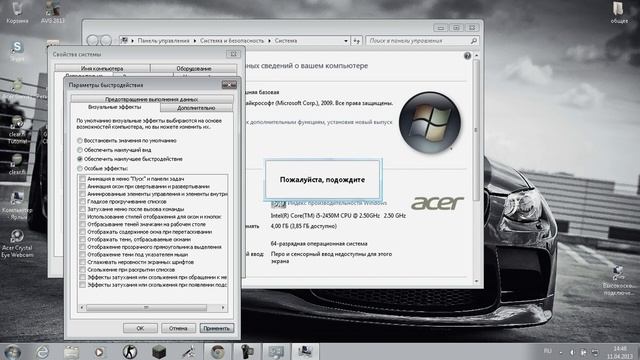
Task: Open the общее folder on the desktop
Action: click(x=619, y=12)
